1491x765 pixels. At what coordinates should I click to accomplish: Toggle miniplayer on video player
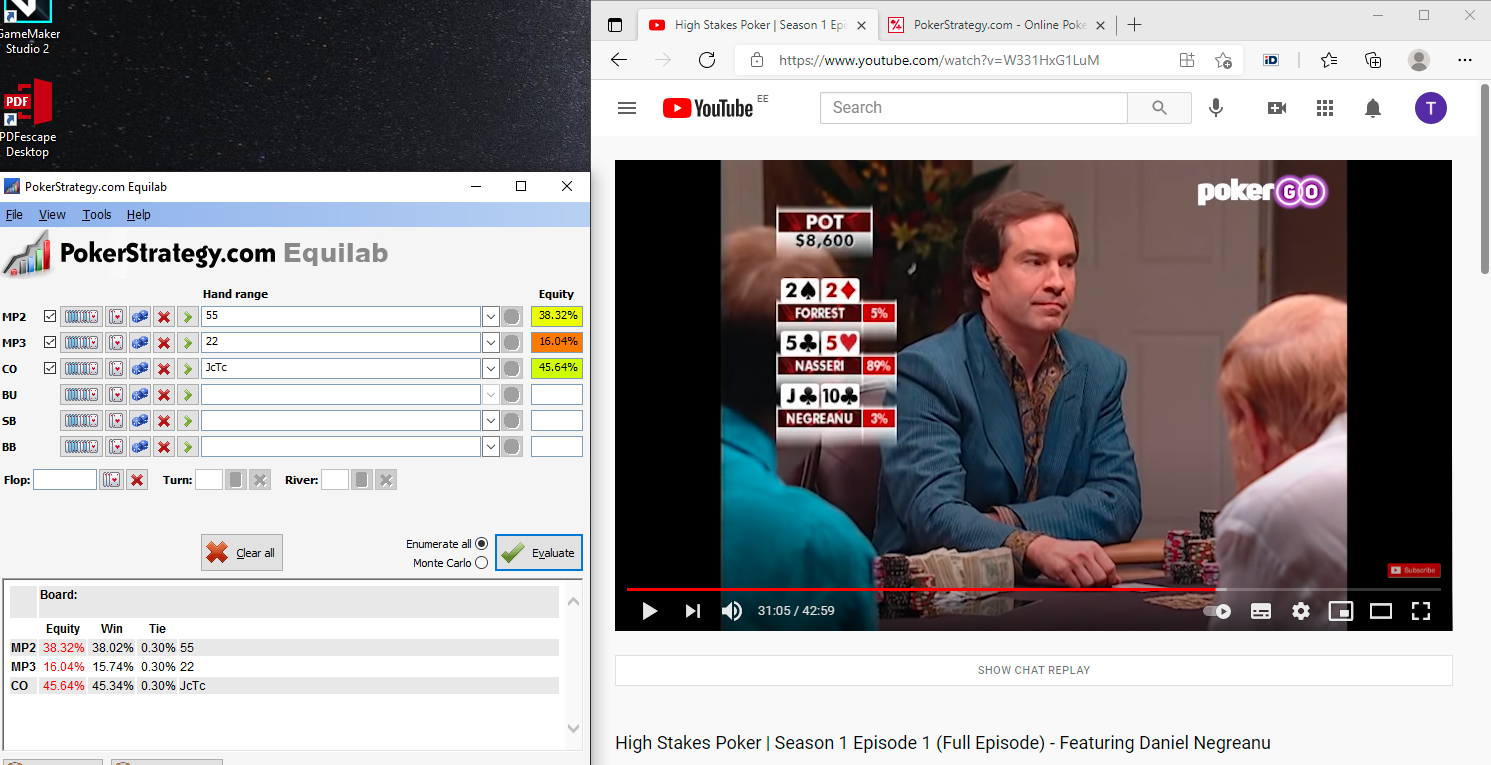(1340, 610)
